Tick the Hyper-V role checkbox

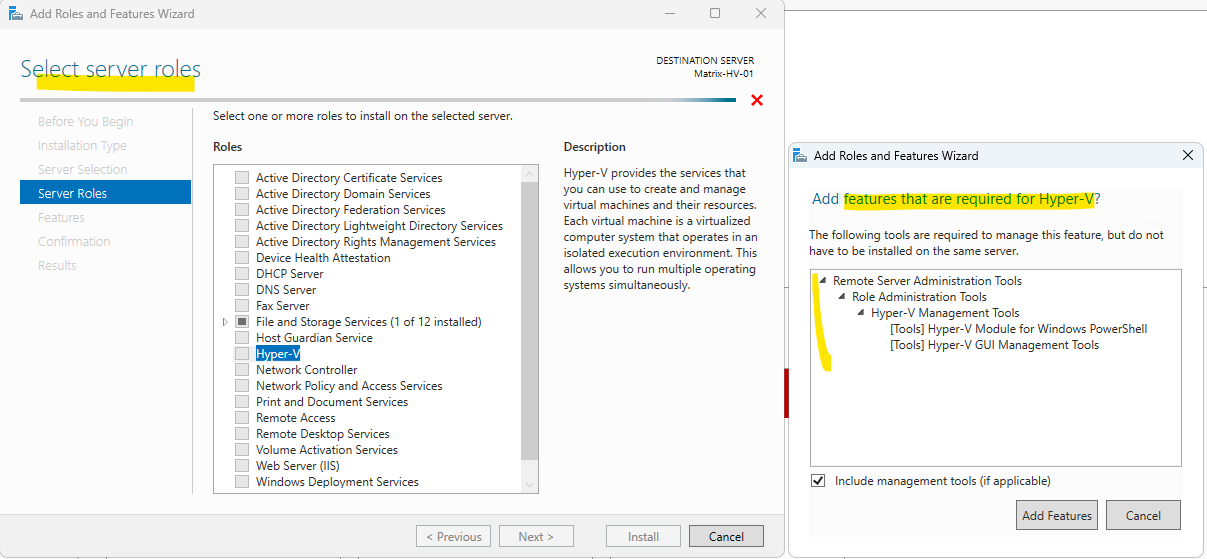(x=242, y=354)
